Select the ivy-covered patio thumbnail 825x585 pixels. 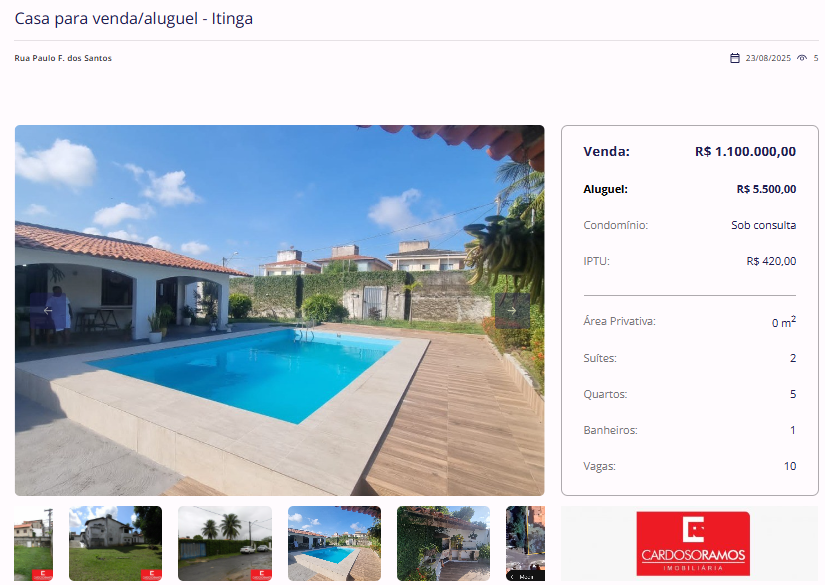444,543
